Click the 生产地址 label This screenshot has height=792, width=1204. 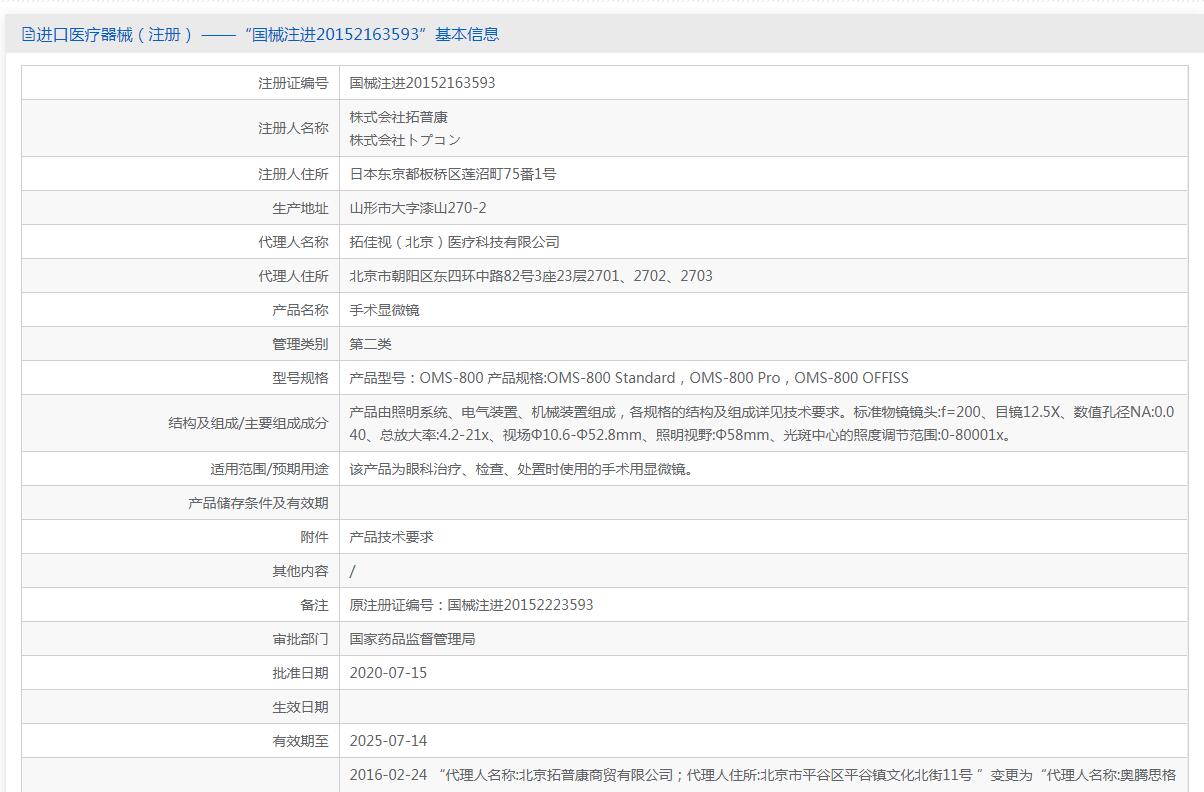(x=300, y=208)
